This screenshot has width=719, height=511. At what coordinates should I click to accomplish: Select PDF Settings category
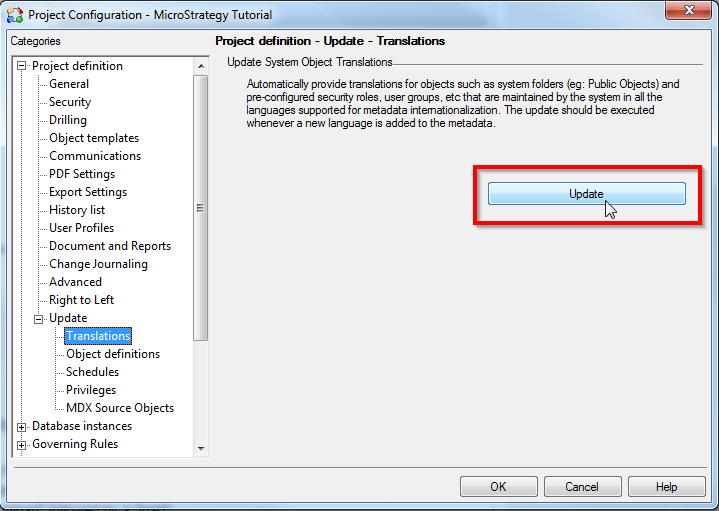click(x=82, y=174)
